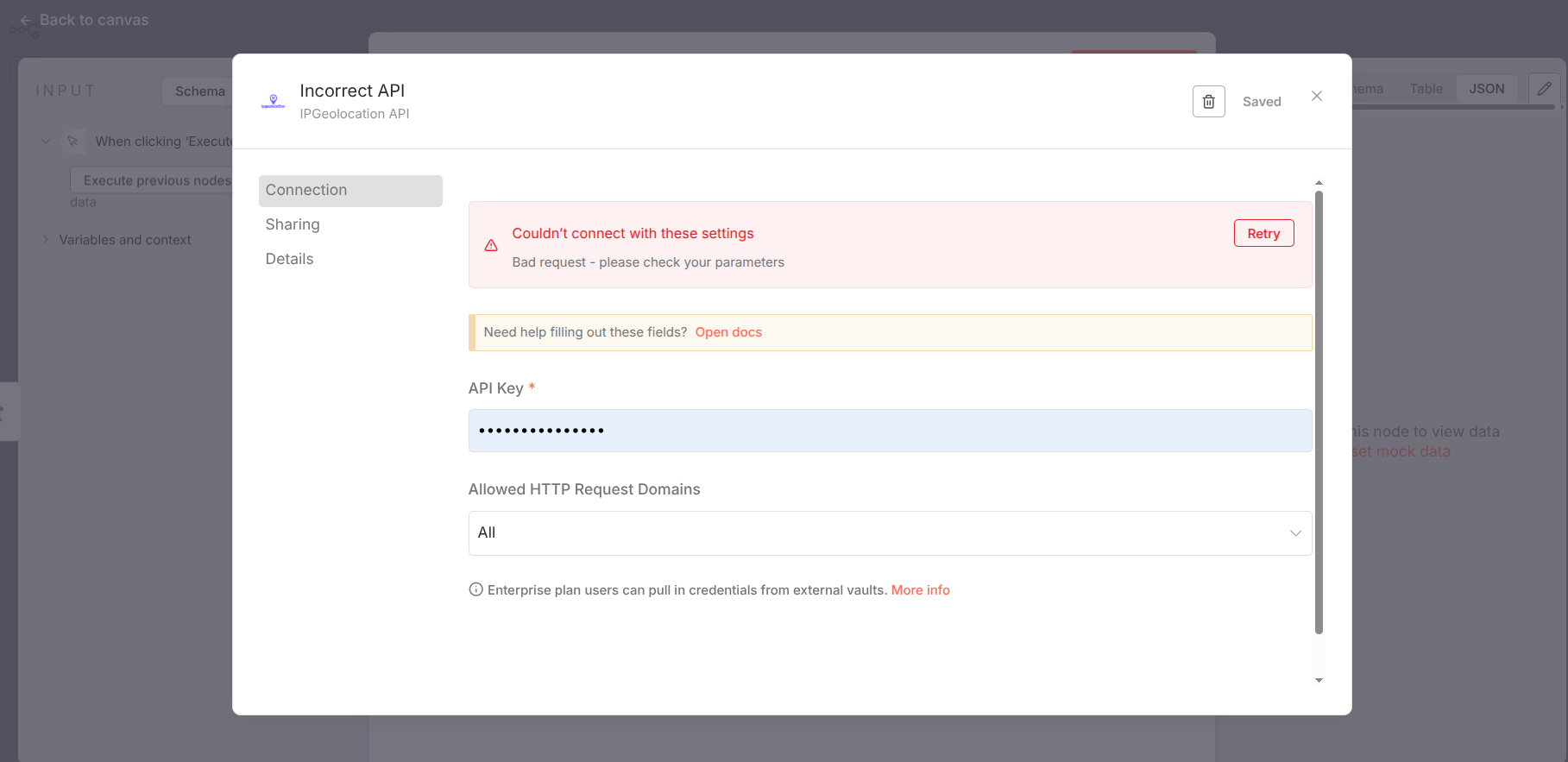Click the trash delete credential icon
This screenshot has height=762, width=1568.
(x=1208, y=102)
